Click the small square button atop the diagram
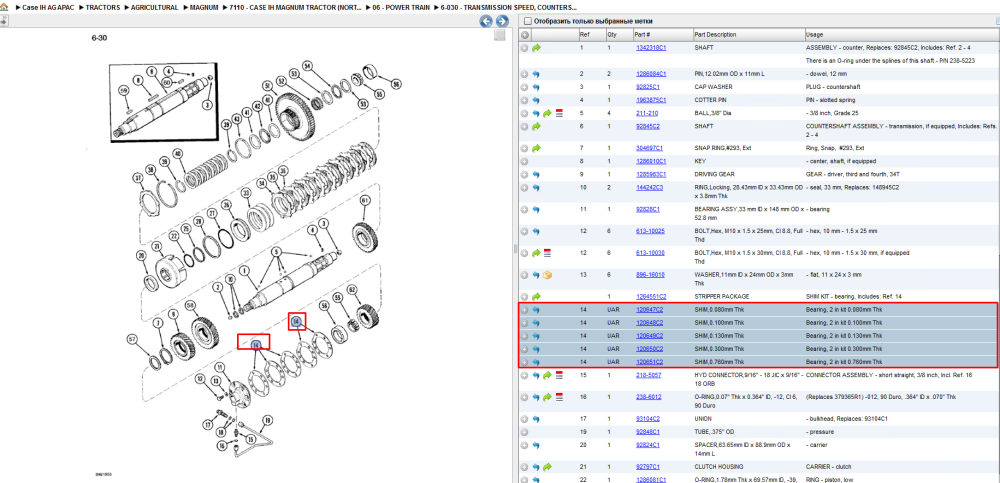The height and width of the screenshot is (483, 1000). click(x=501, y=36)
